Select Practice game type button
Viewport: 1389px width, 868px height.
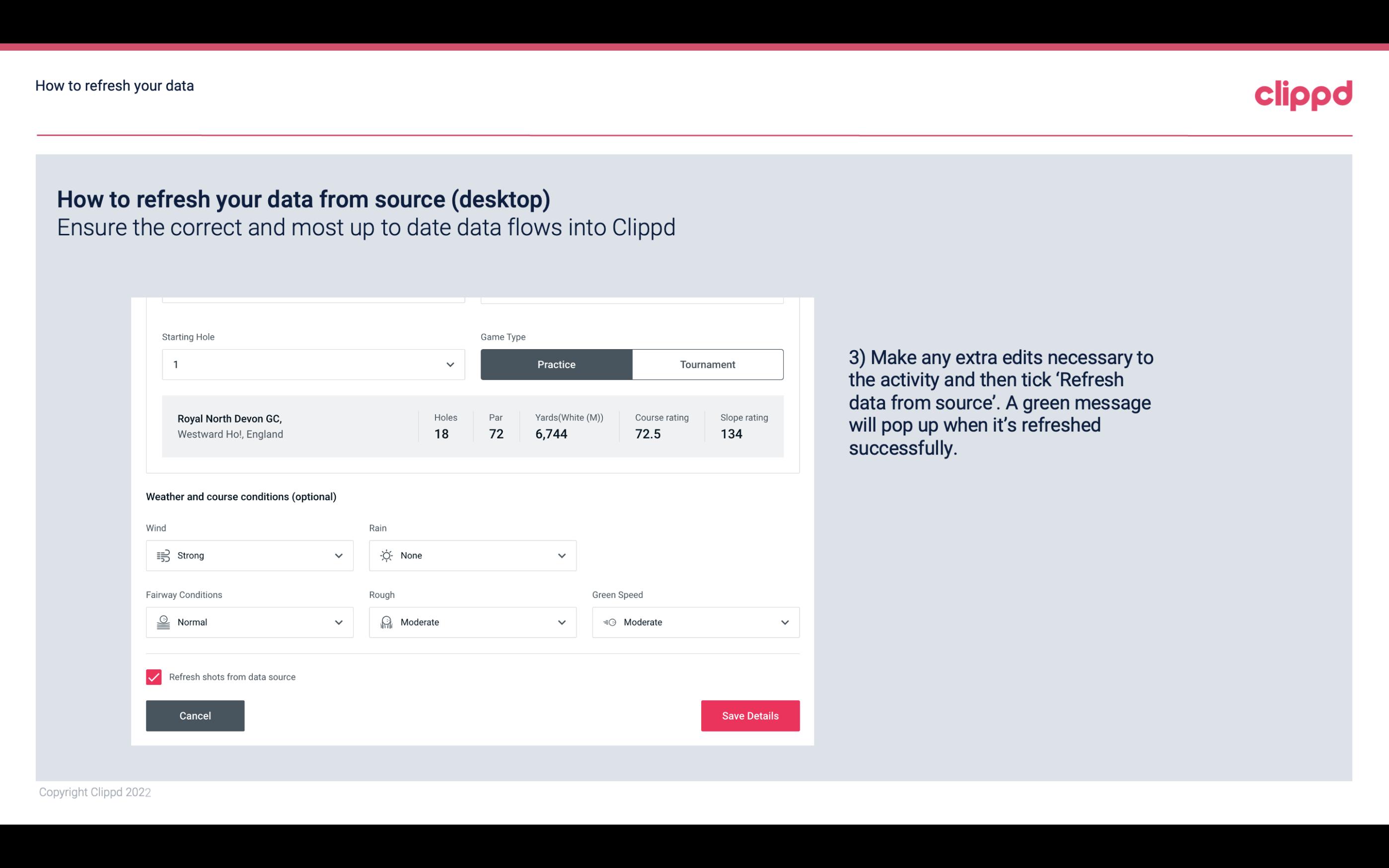pos(556,364)
